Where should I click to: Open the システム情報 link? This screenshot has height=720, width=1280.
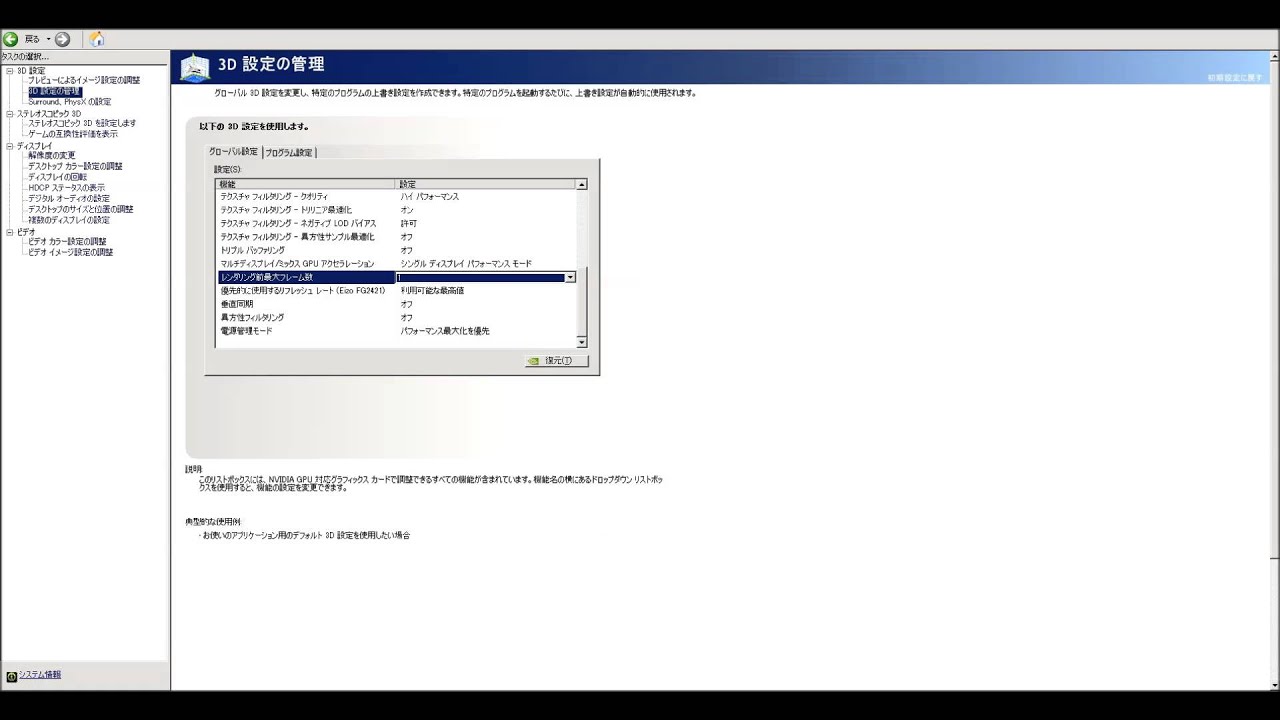pyautogui.click(x=40, y=675)
